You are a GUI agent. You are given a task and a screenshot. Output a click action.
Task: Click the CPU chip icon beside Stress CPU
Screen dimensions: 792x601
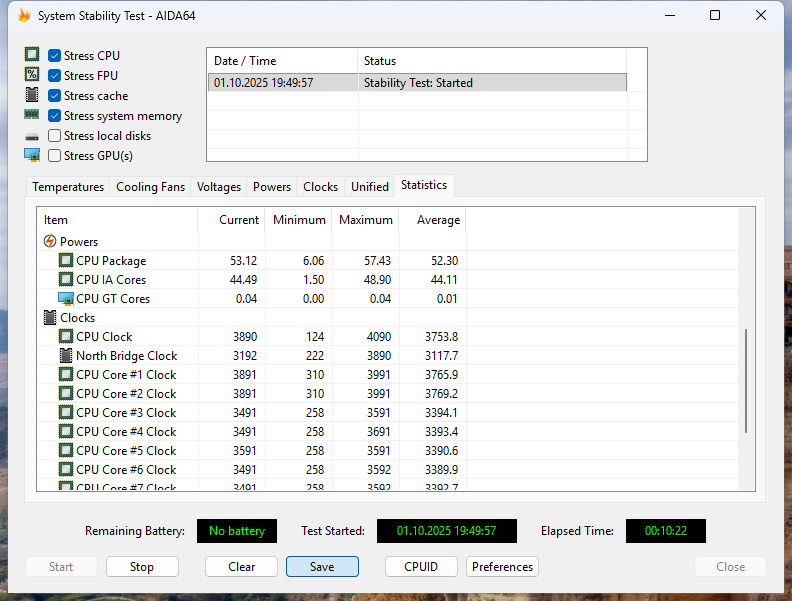[x=32, y=55]
